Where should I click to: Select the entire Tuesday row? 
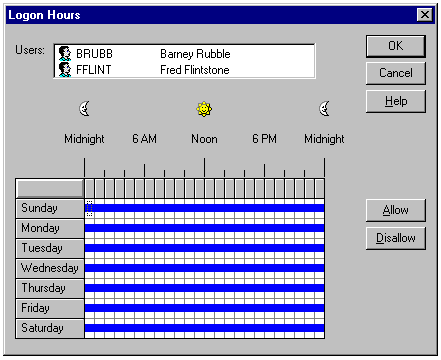click(50, 249)
